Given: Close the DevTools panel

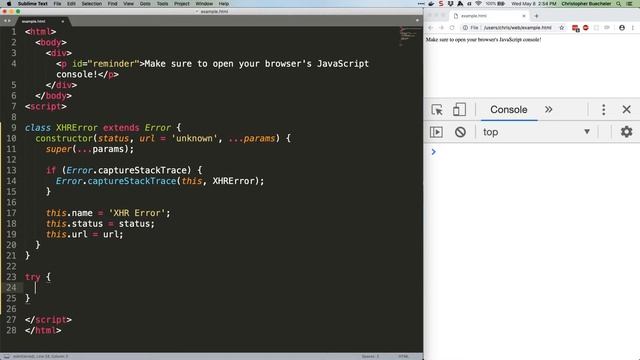Looking at the screenshot, I should [627, 109].
